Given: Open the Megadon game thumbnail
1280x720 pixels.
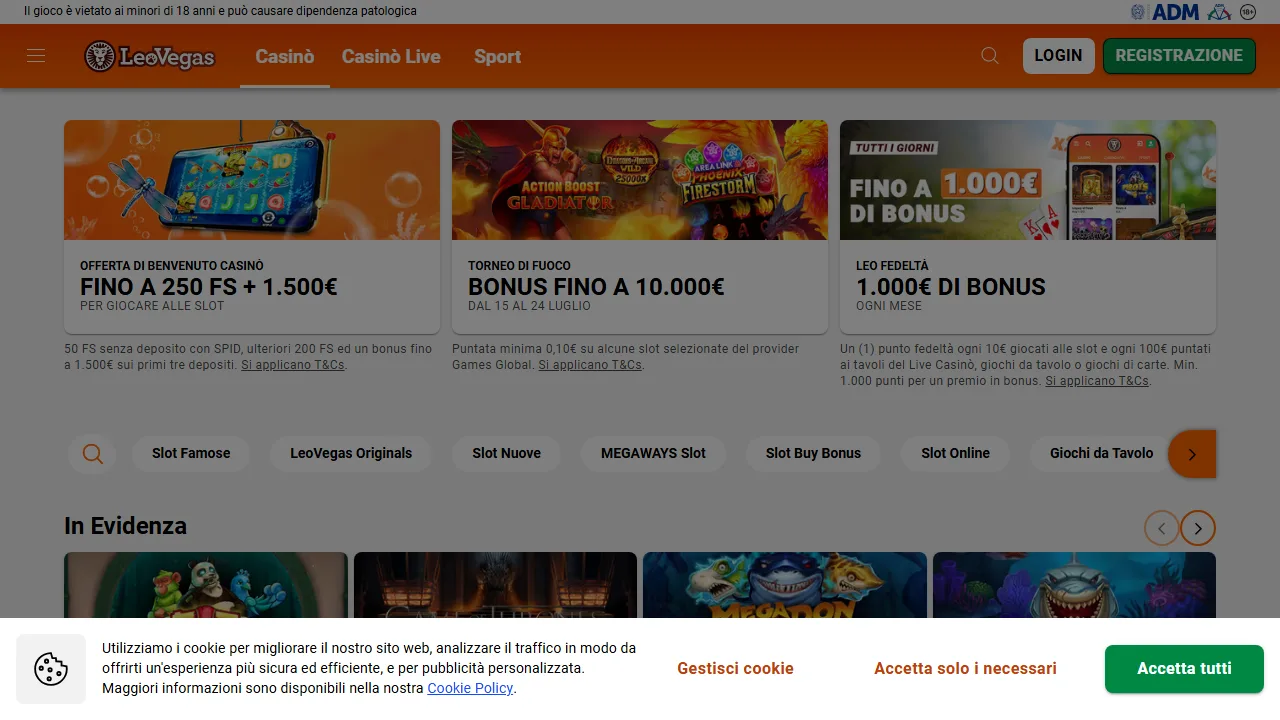Looking at the screenshot, I should pos(785,586).
